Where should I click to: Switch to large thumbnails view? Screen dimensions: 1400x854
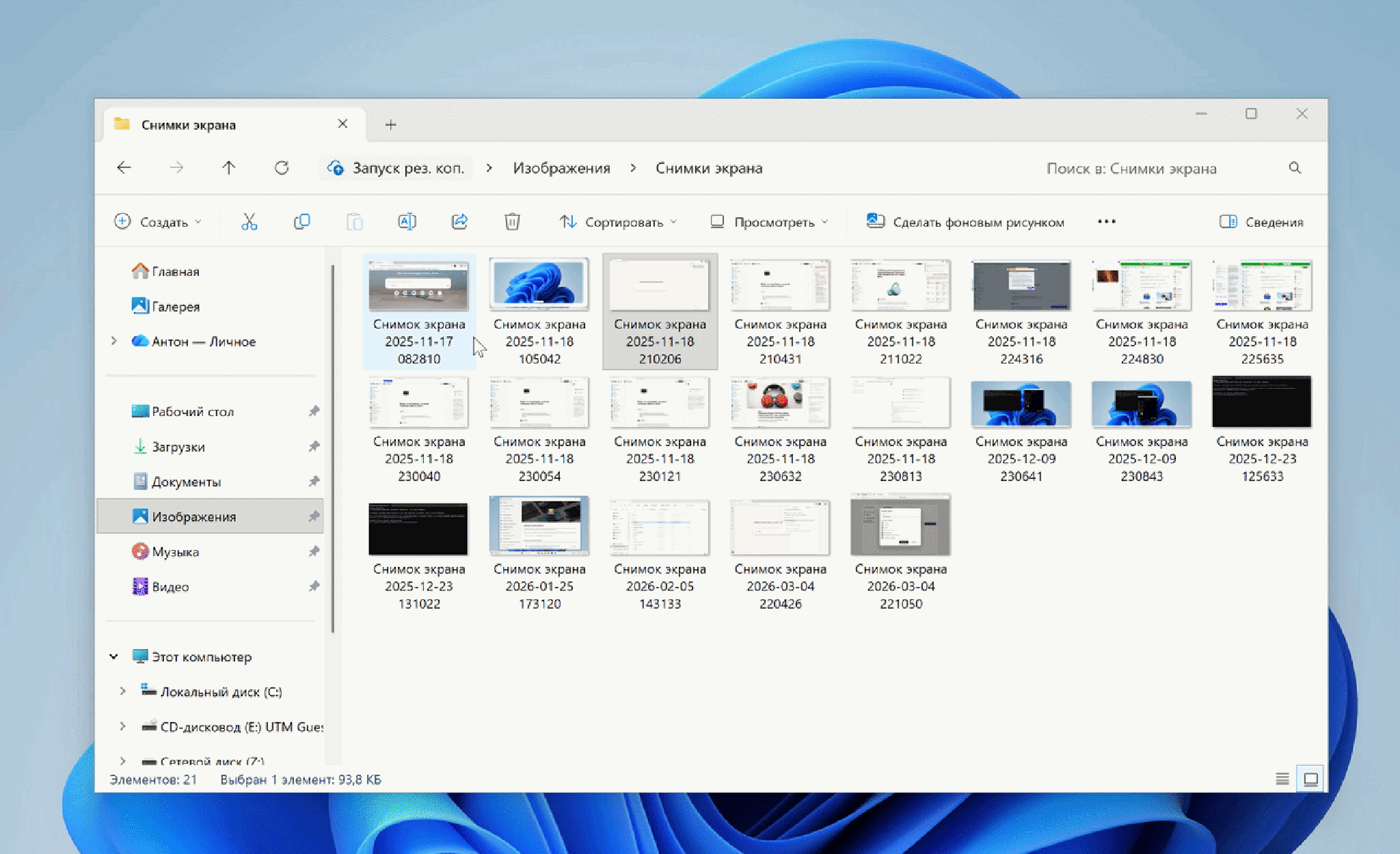tap(1310, 779)
